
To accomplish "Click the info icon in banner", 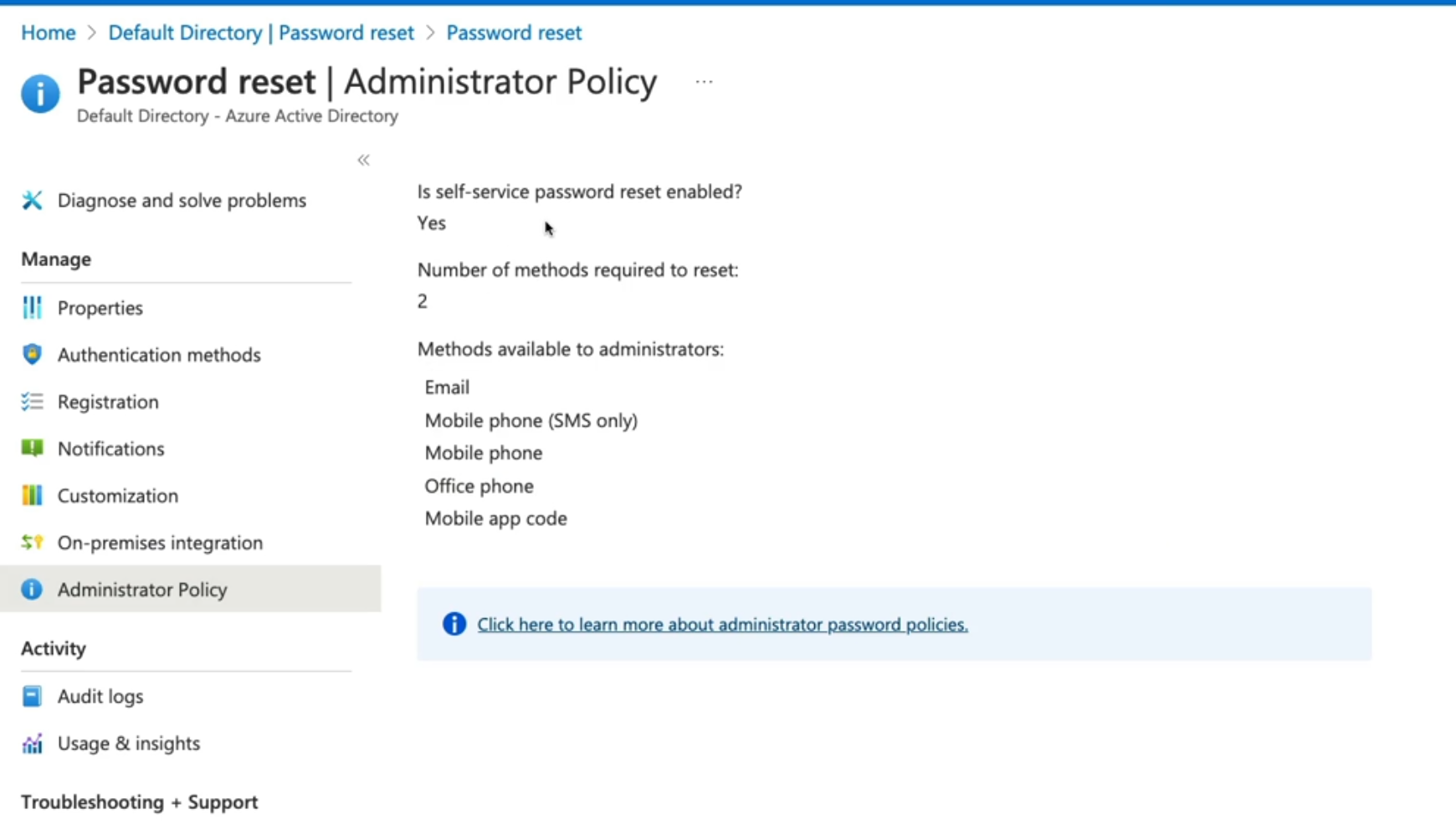I will tap(454, 624).
